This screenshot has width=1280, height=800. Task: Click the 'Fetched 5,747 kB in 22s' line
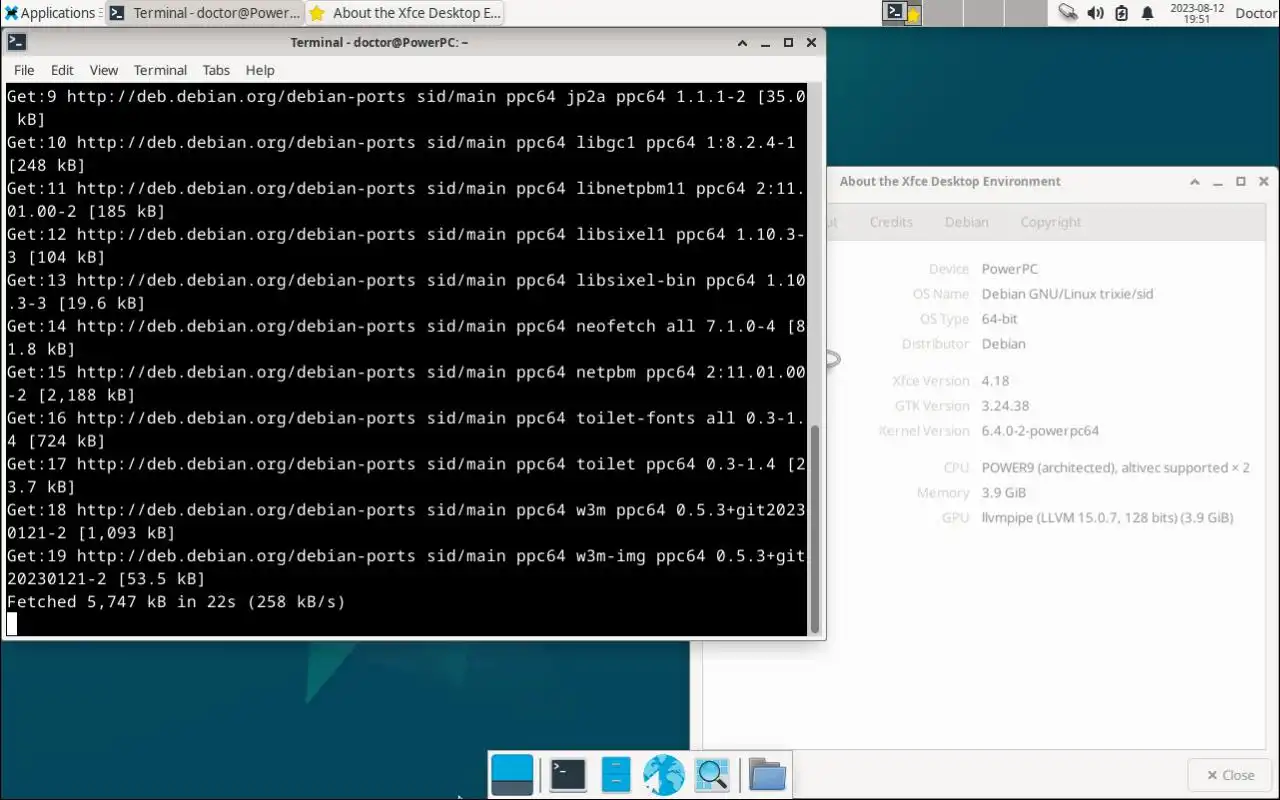tap(176, 602)
